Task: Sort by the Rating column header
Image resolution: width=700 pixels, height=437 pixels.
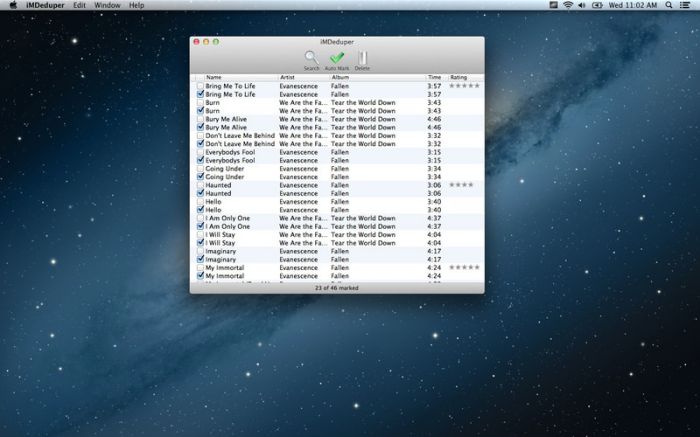Action: tap(466, 77)
